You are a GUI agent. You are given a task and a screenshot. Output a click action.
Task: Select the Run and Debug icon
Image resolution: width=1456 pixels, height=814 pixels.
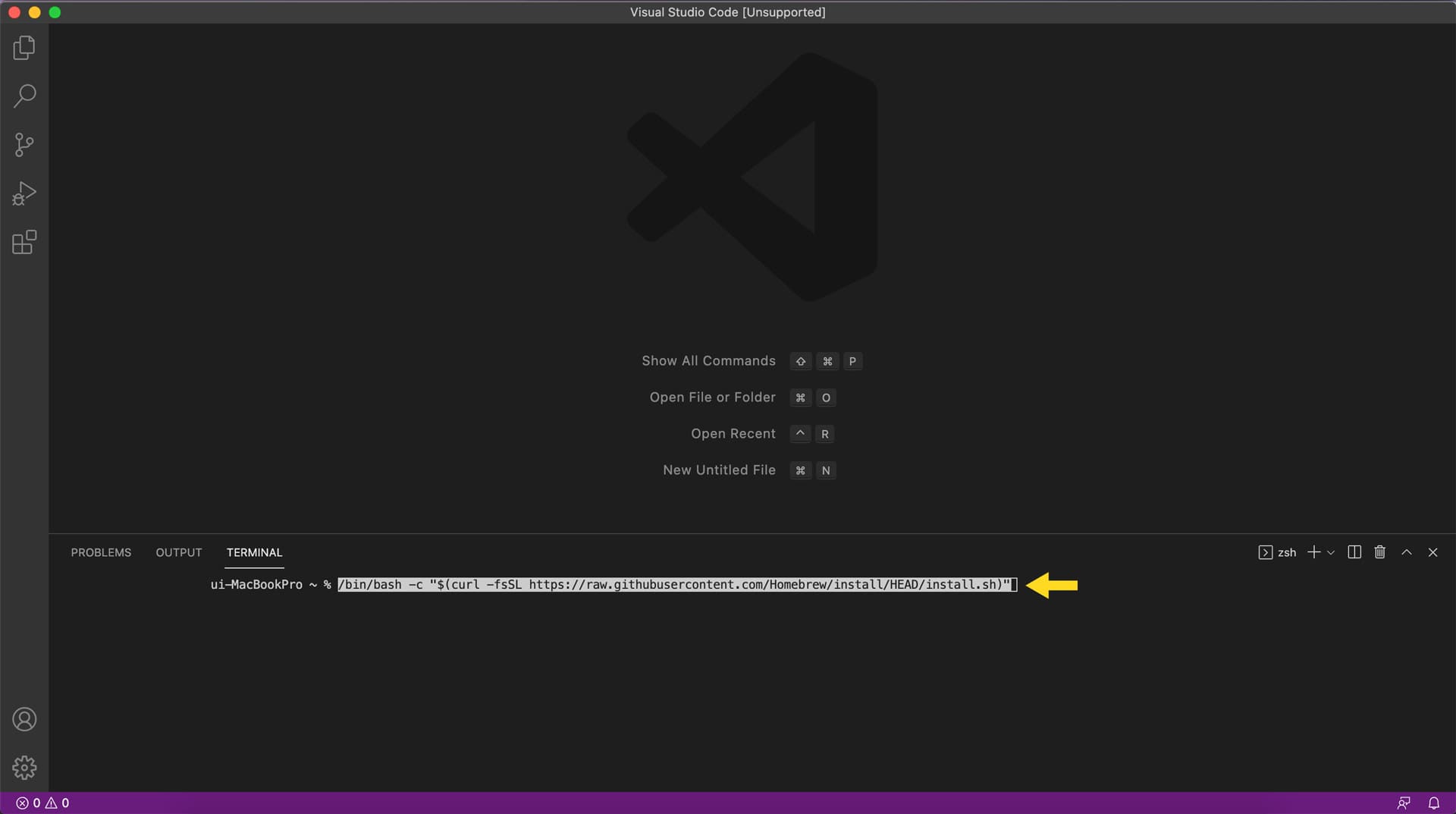[24, 193]
